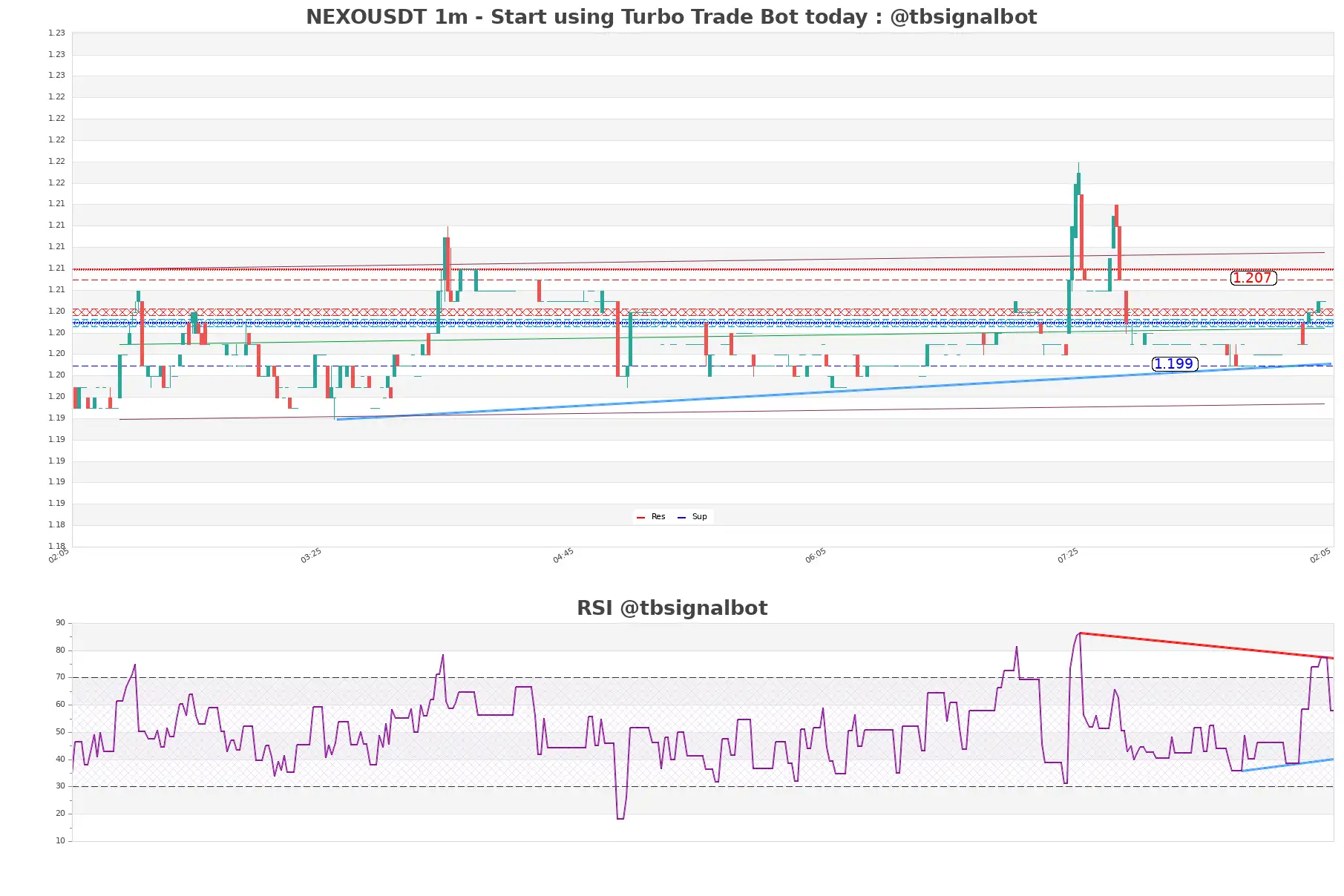The image size is (1344, 896).
Task: Click the RSI axis value 50
Action: 60,732
